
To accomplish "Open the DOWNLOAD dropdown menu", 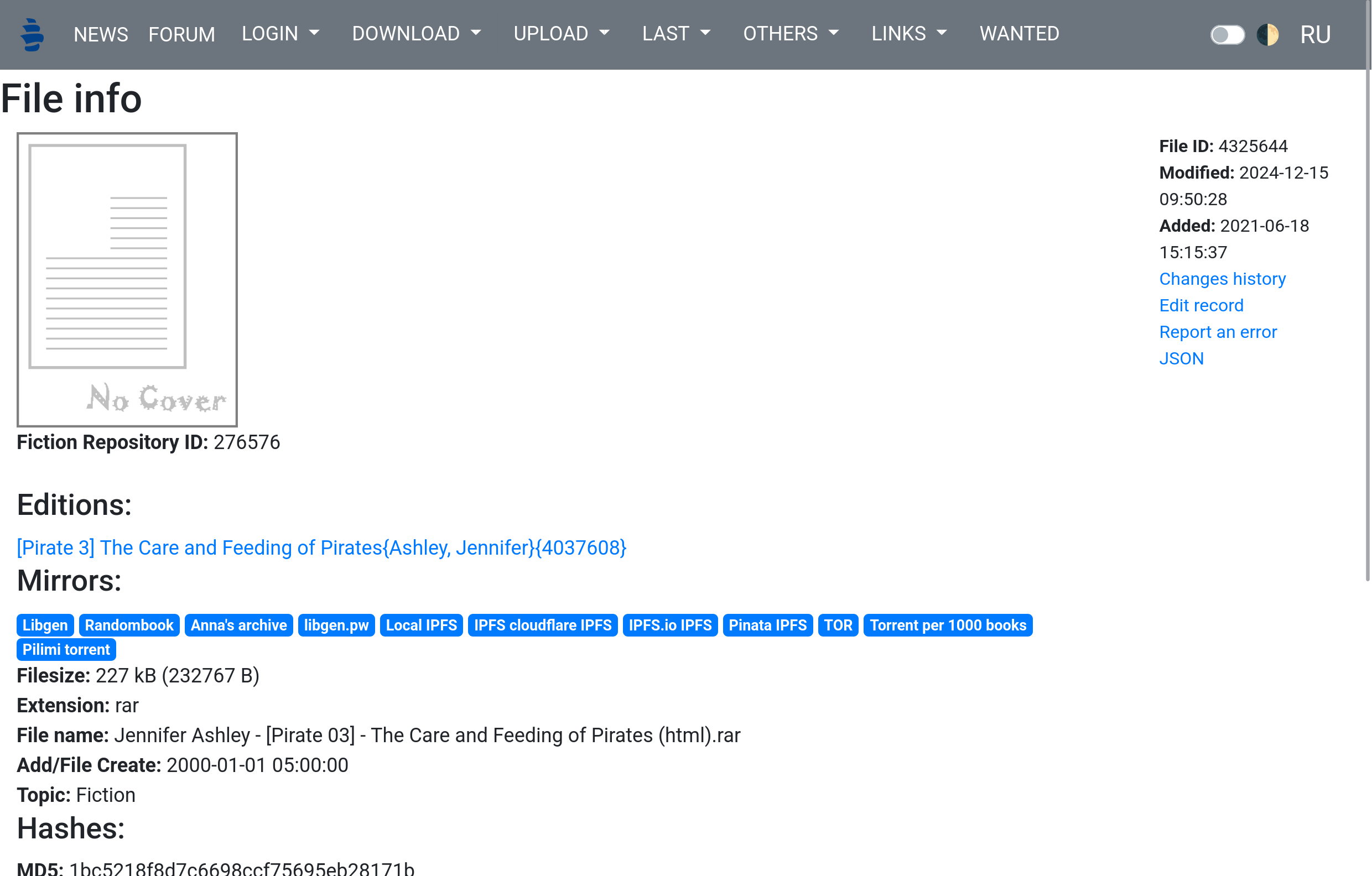I will point(416,34).
